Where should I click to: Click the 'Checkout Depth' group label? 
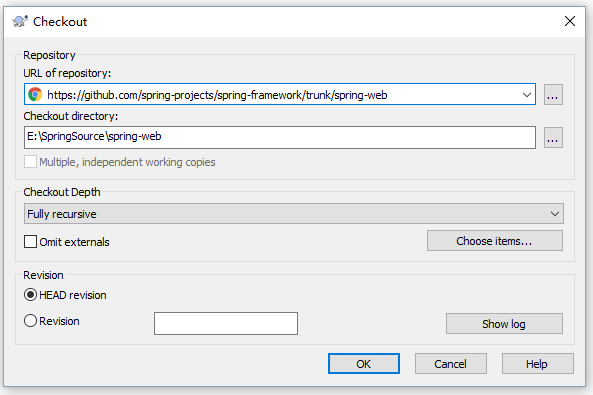(62, 192)
